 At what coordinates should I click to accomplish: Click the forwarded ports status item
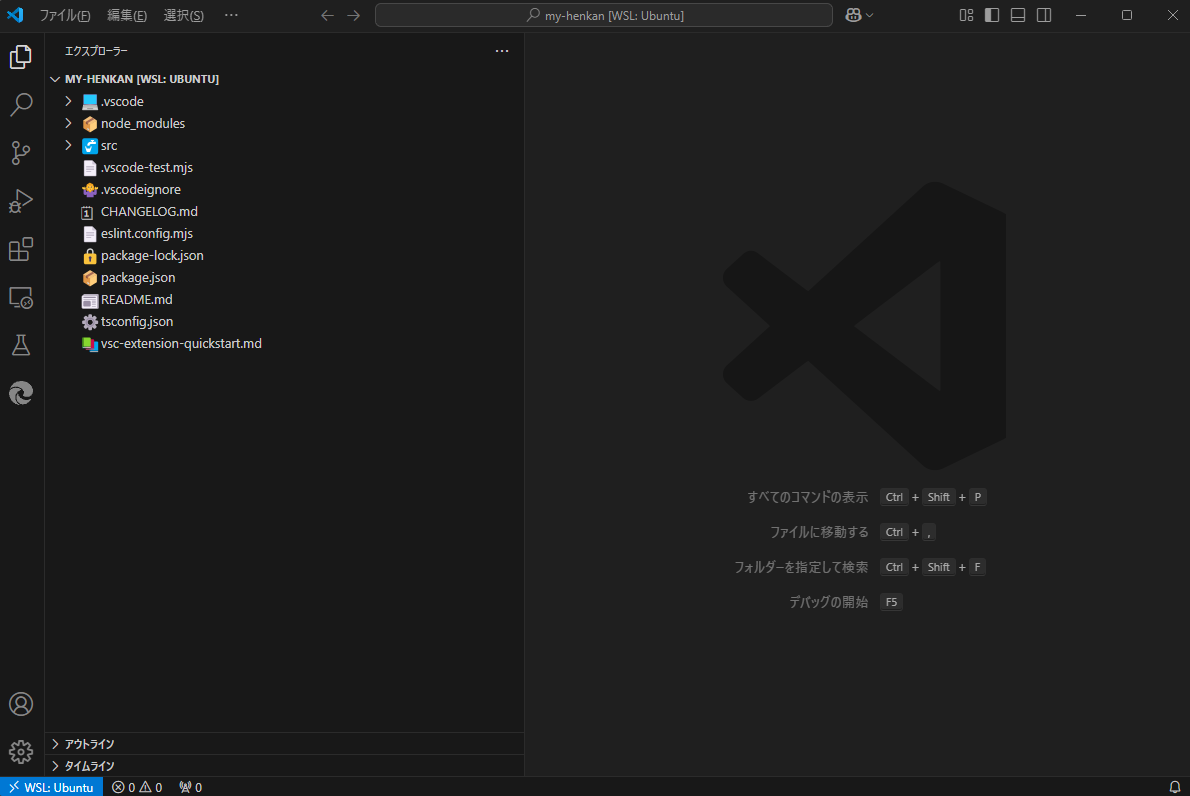pyautogui.click(x=190, y=787)
